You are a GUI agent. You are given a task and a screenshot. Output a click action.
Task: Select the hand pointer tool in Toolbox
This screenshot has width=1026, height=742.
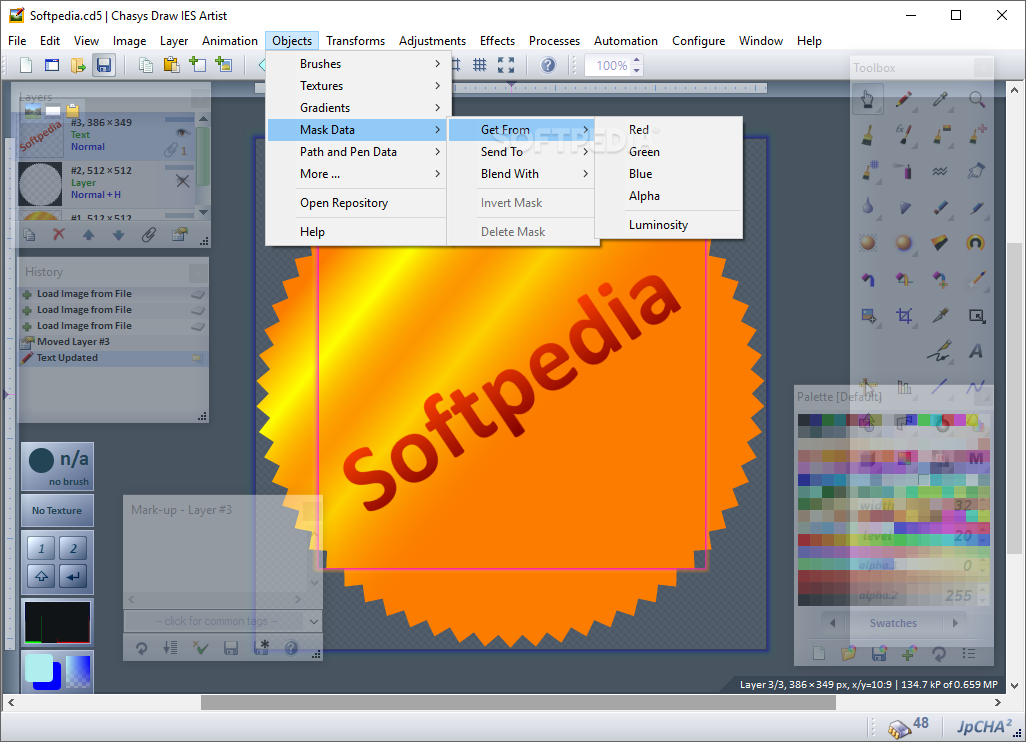click(868, 99)
